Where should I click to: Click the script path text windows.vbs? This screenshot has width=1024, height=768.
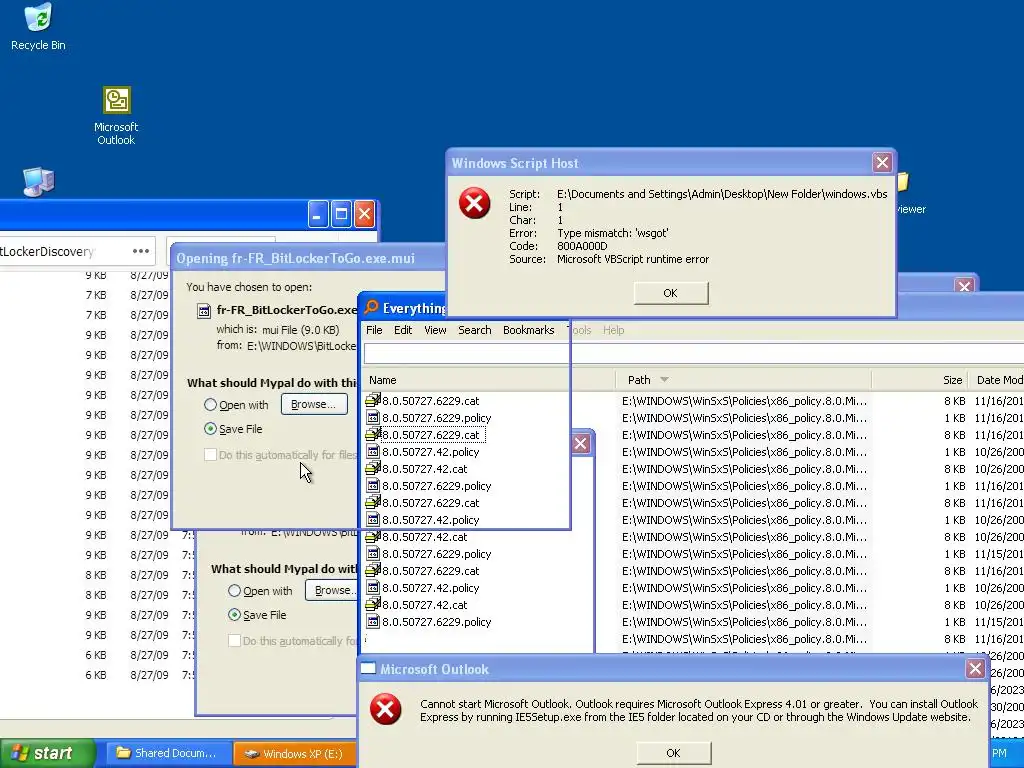(722, 194)
